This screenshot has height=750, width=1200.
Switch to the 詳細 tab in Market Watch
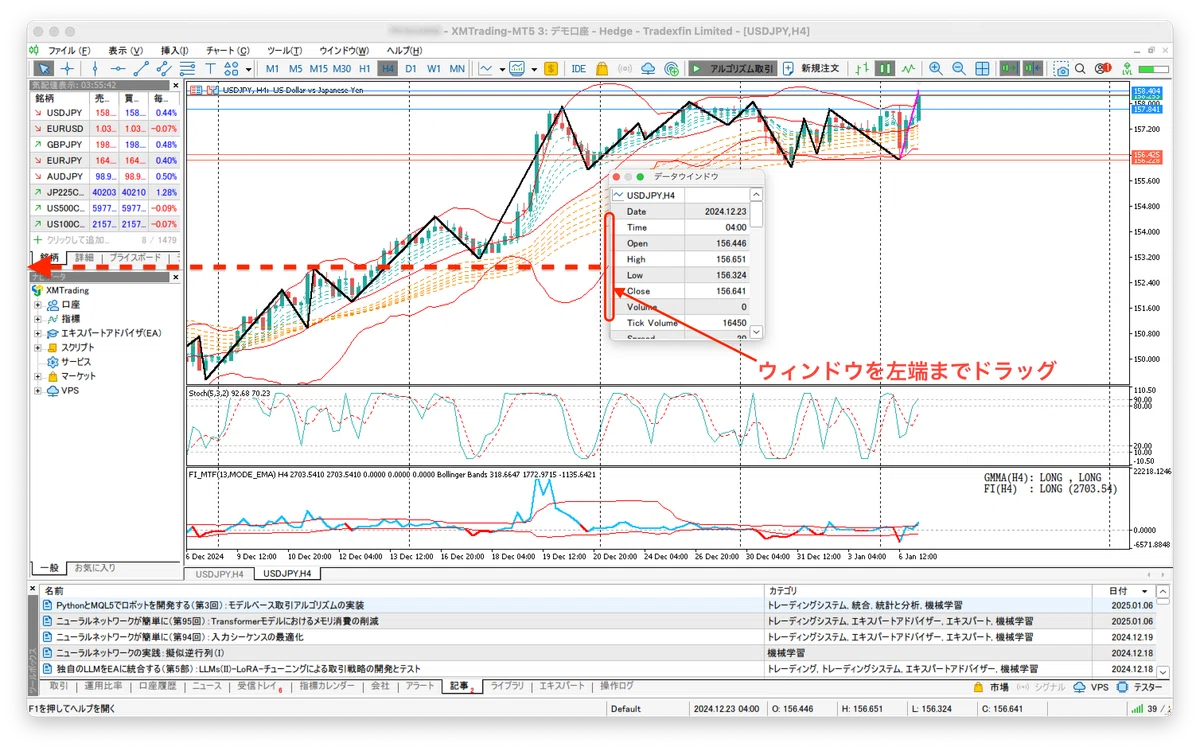pos(84,258)
